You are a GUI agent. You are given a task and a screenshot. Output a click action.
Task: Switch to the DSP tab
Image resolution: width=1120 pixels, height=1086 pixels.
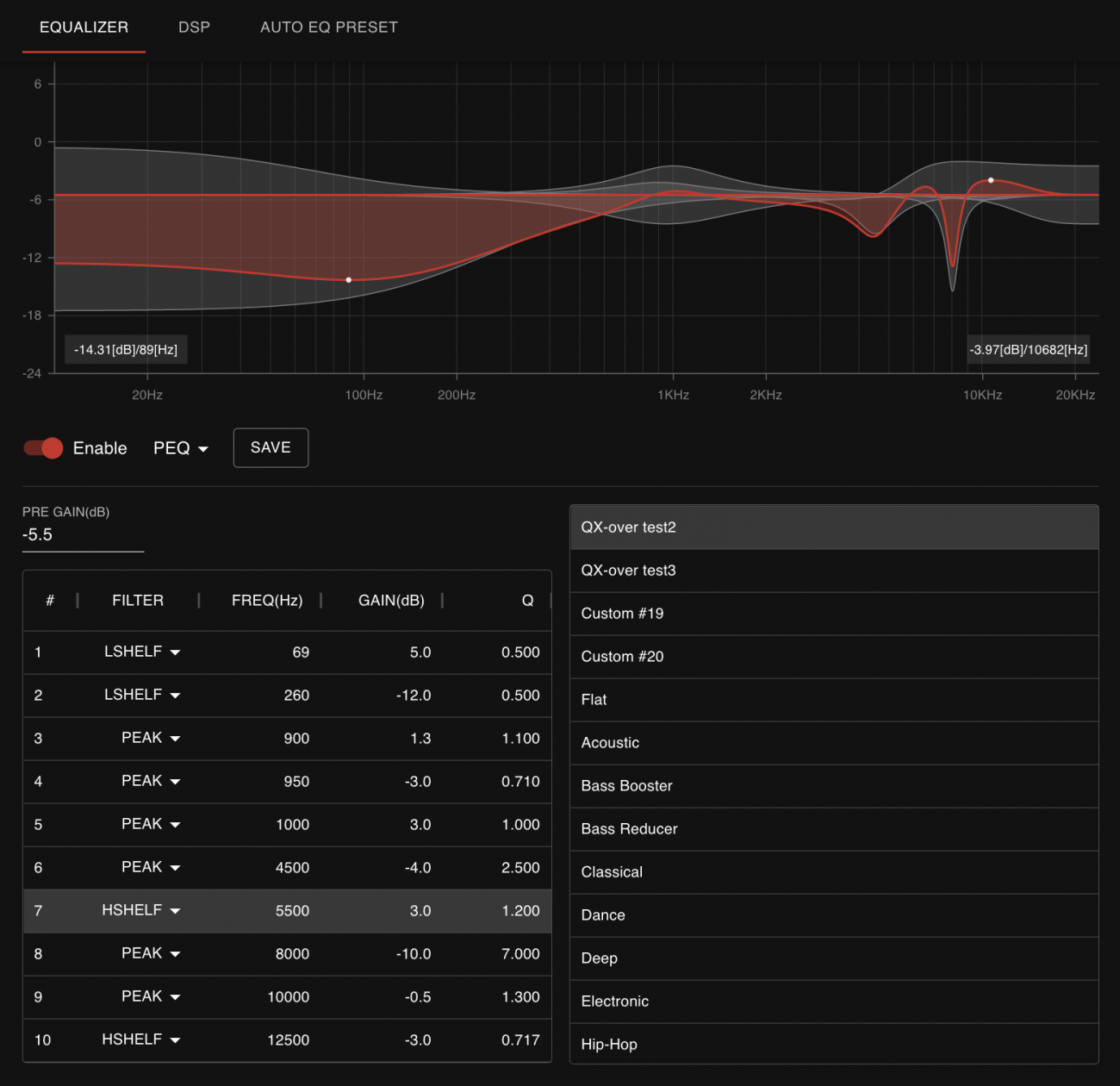click(194, 27)
